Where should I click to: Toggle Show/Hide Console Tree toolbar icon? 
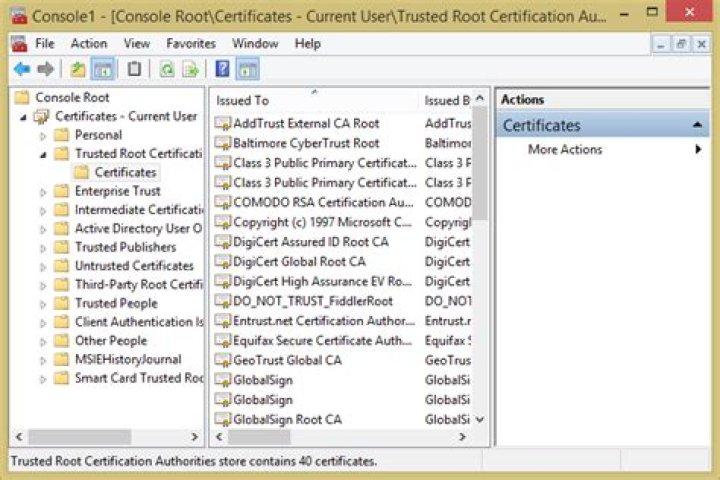(103, 69)
